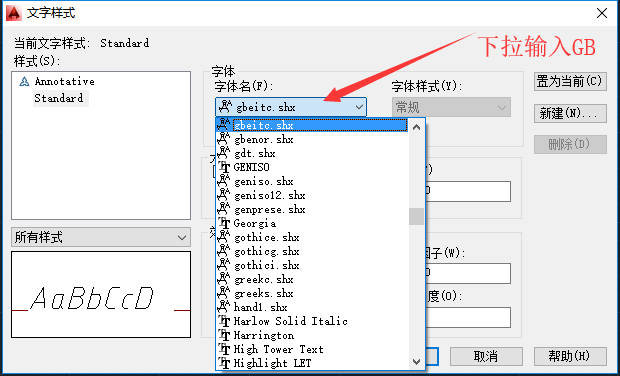Click SHX icon beside geniso.shx
This screenshot has width=620, height=376.
coord(224,181)
